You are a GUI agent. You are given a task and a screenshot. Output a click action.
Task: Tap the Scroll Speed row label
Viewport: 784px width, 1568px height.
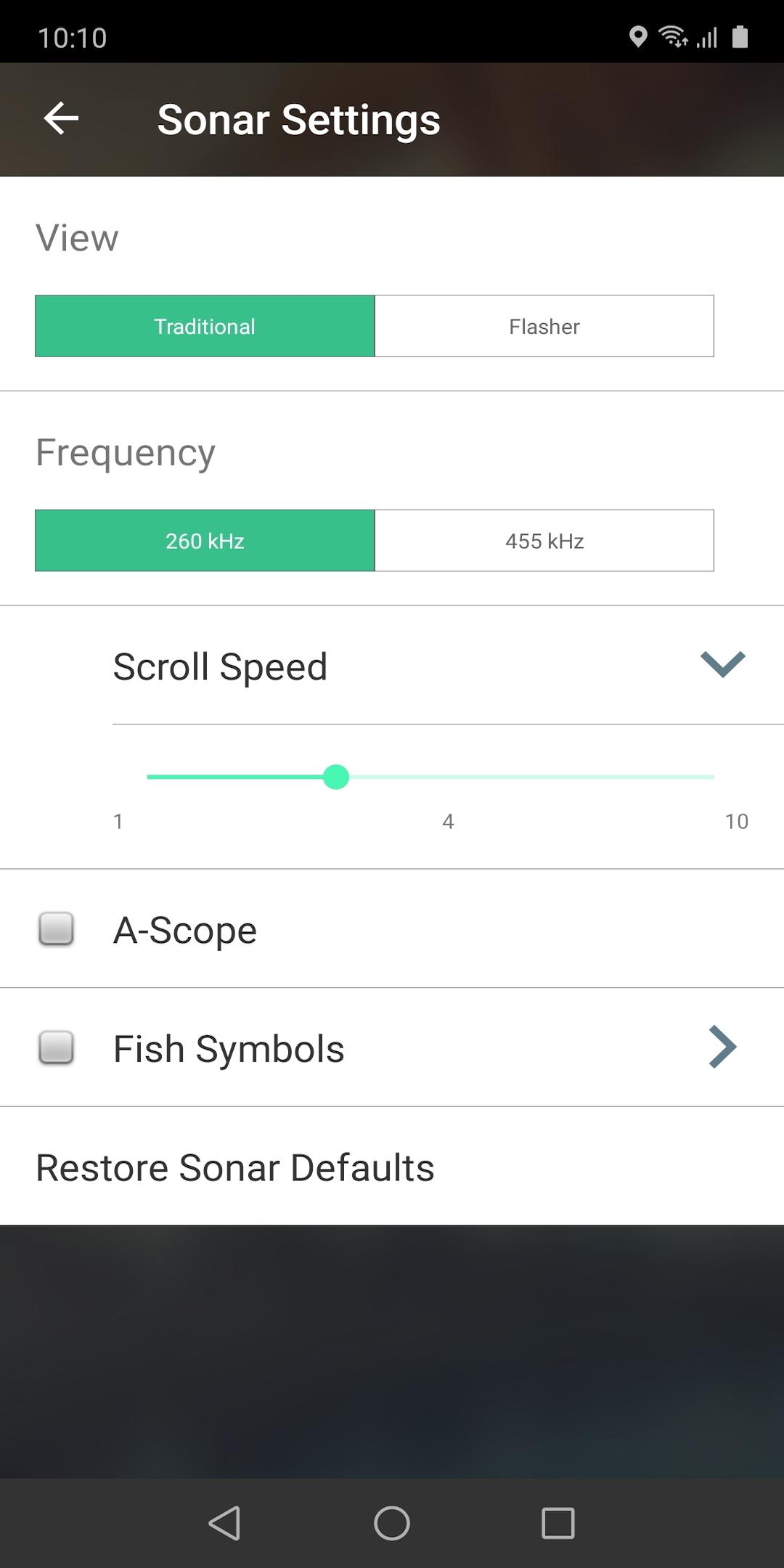[220, 666]
